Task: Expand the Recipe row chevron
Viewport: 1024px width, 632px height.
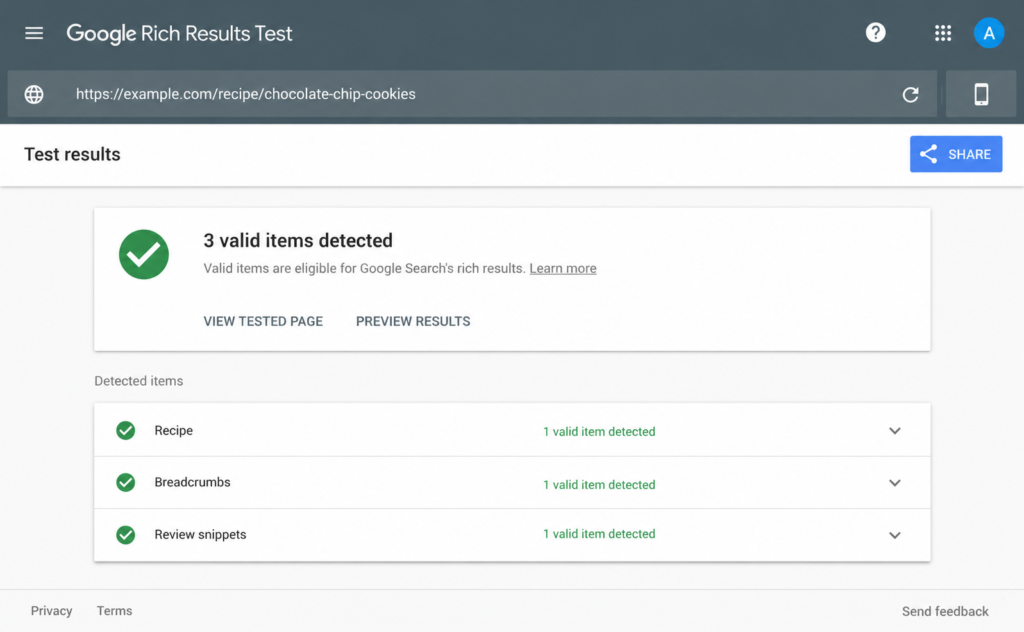Action: pyautogui.click(x=895, y=431)
